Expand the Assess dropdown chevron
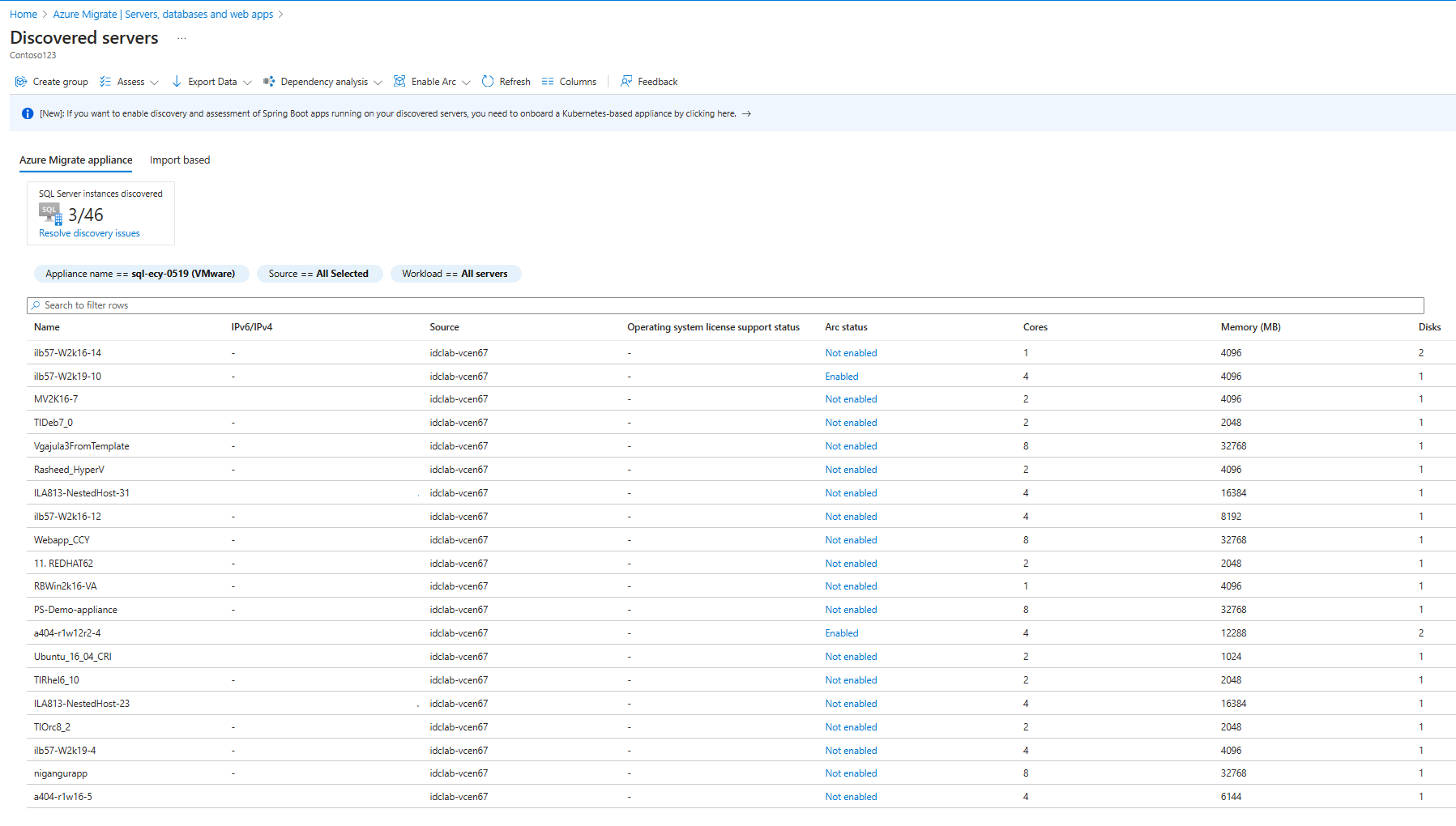This screenshot has width=1456, height=826. click(x=155, y=83)
